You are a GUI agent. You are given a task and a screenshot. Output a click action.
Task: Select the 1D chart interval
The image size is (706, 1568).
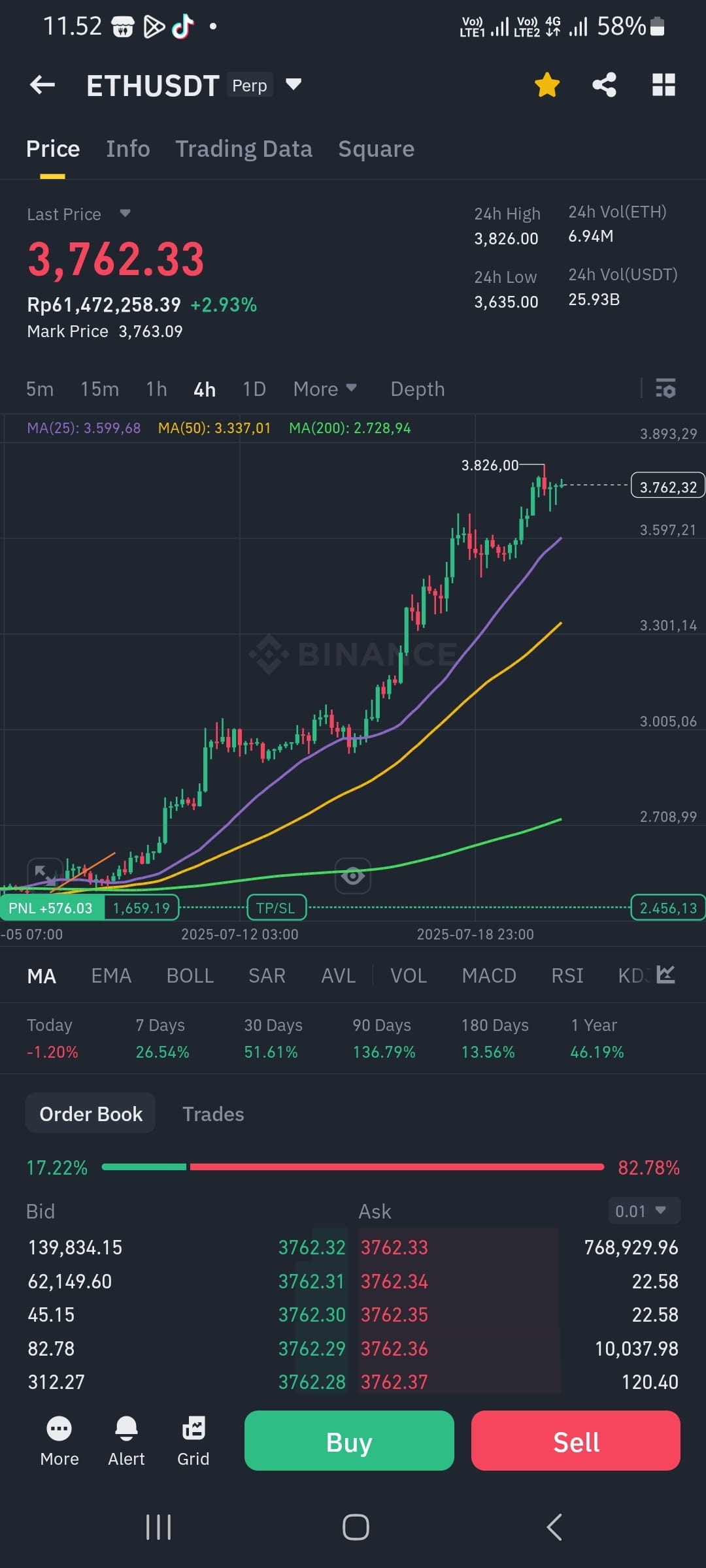(x=254, y=389)
